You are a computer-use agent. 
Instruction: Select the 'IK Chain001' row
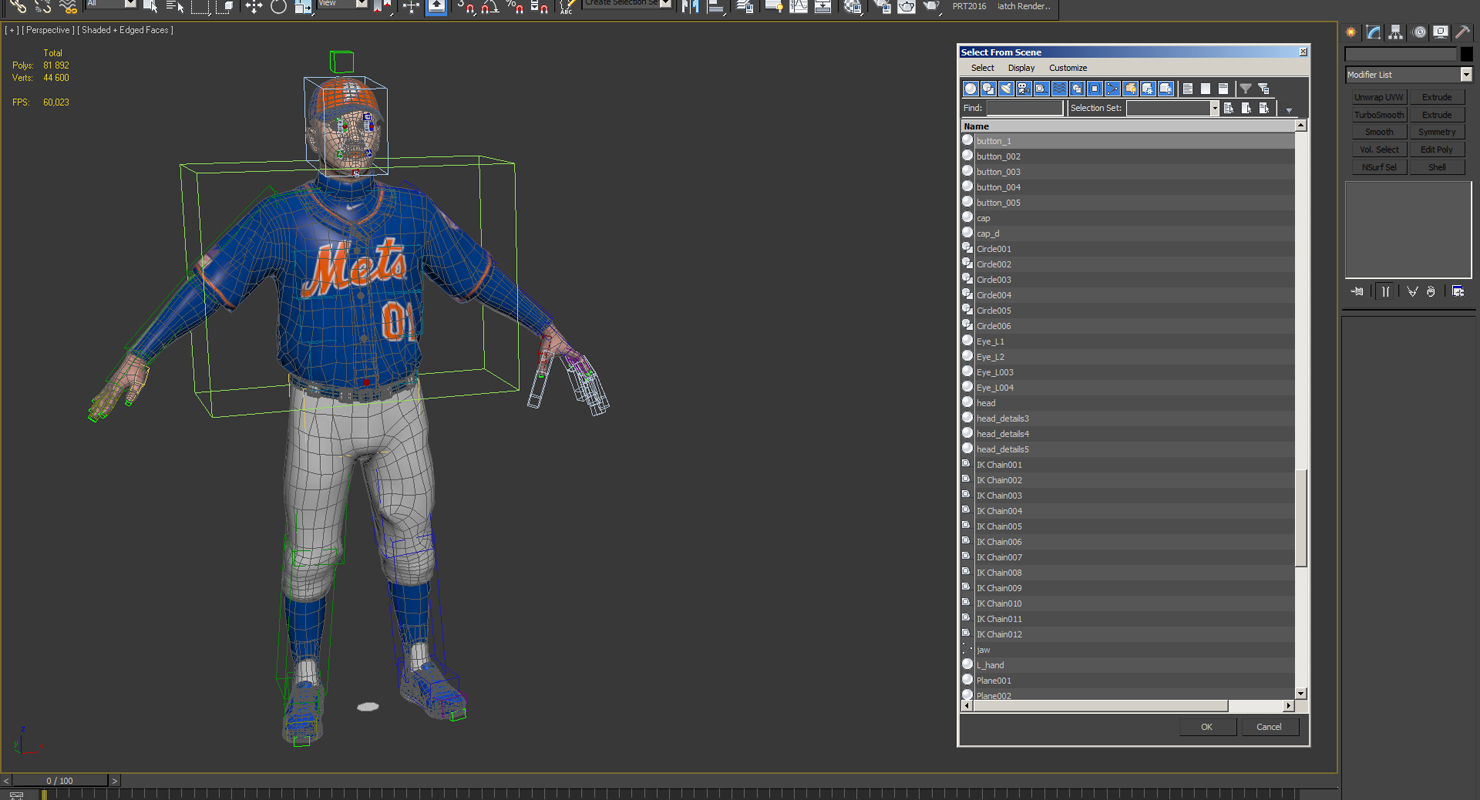point(1127,465)
